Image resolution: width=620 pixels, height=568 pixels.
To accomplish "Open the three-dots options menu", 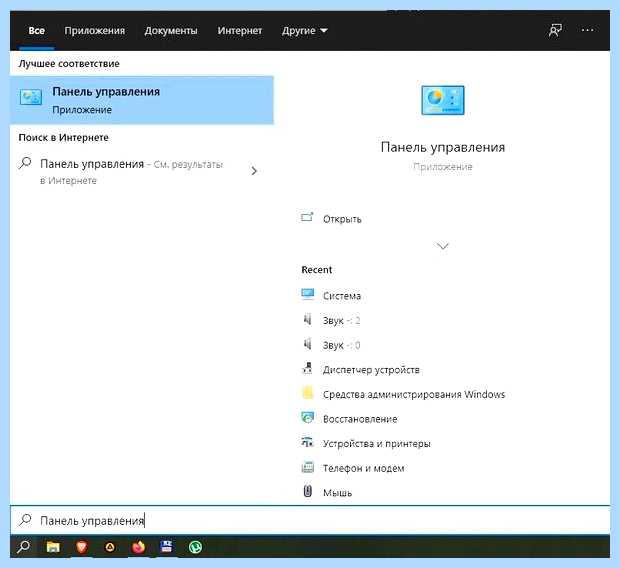I will [x=587, y=30].
